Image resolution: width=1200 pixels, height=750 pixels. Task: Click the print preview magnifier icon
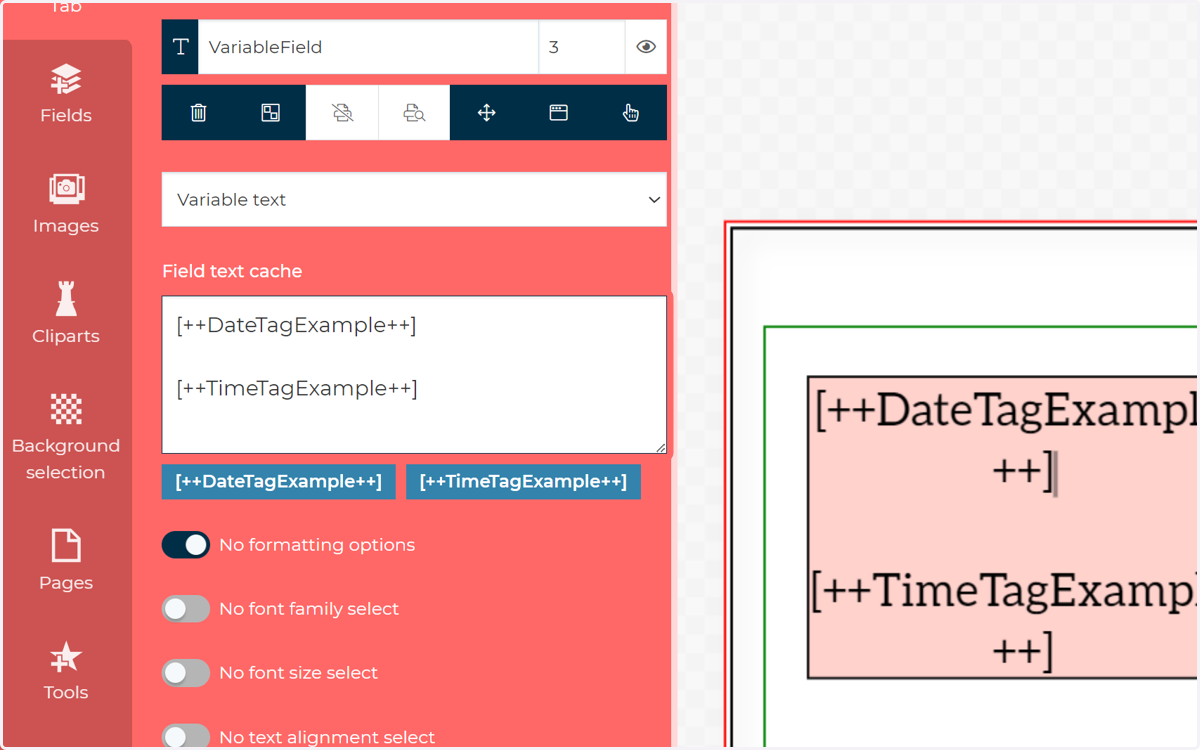414,113
